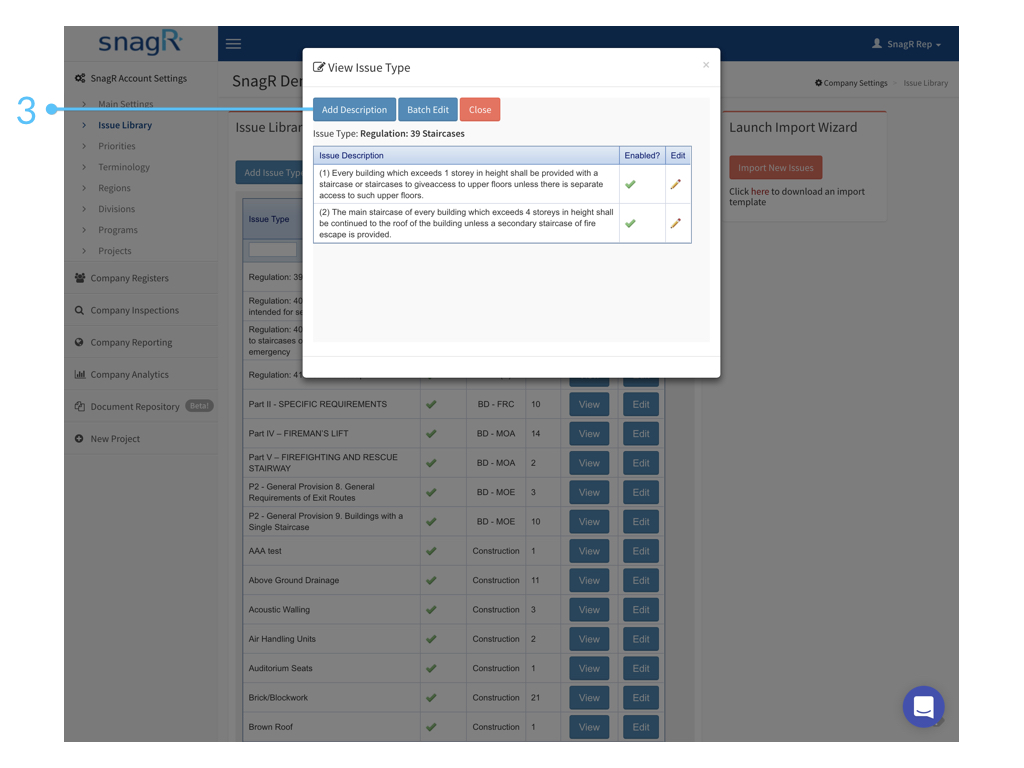This screenshot has height=768, width=1024.
Task: Toggle enabled checkmark for AAA test
Action: click(x=431, y=551)
